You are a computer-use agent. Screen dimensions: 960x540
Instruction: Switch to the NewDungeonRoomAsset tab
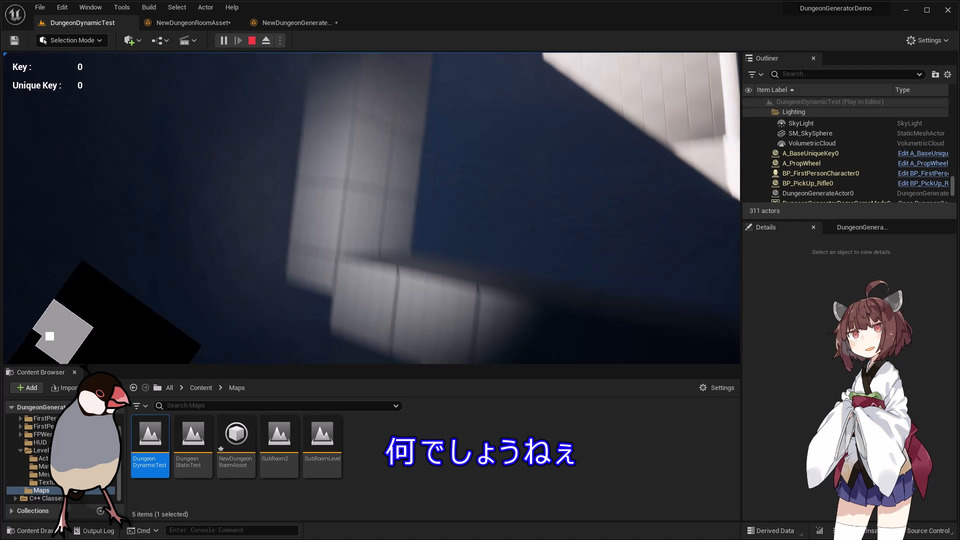[x=193, y=23]
